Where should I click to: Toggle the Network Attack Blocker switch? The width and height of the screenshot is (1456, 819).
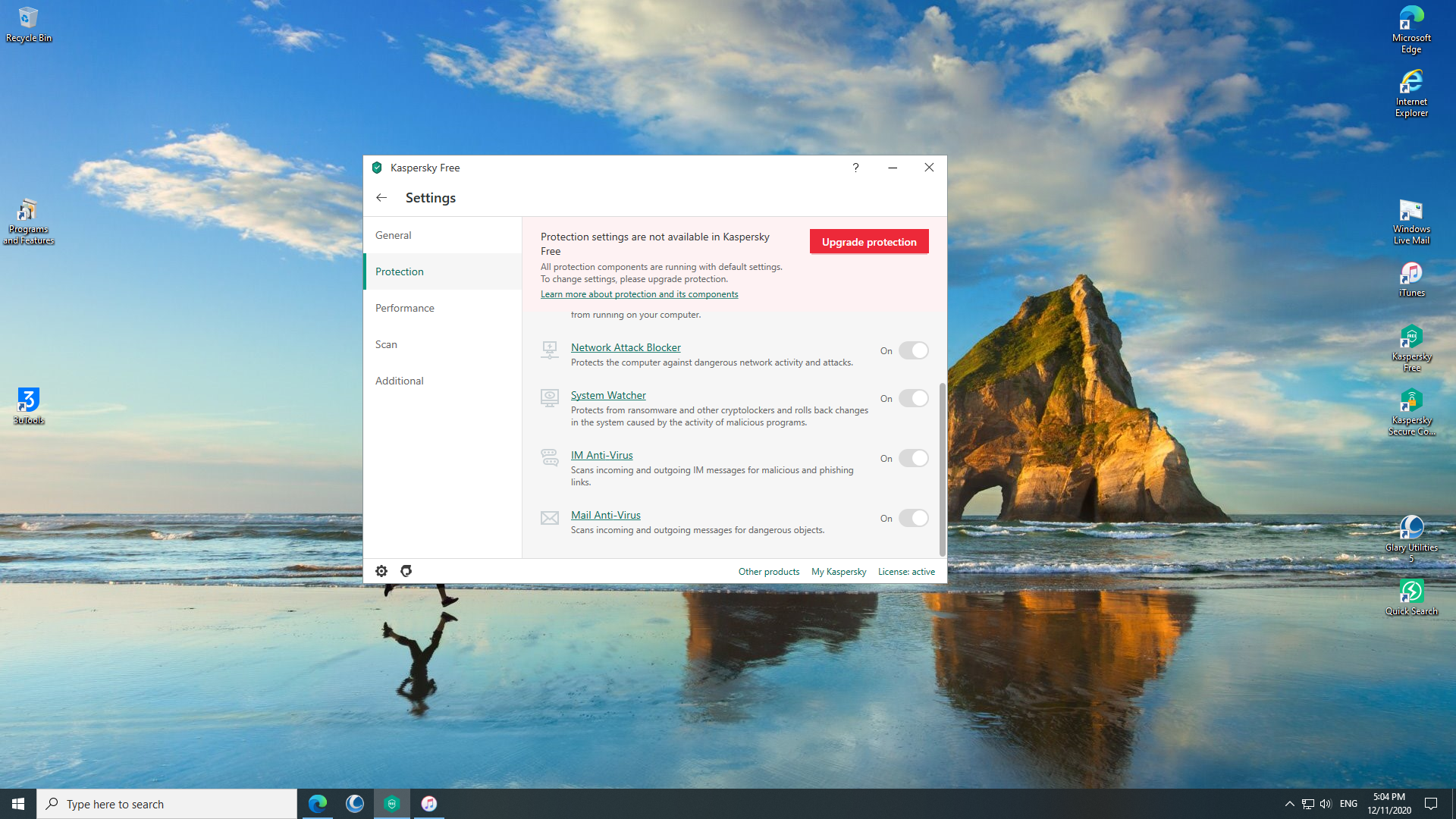(x=913, y=350)
